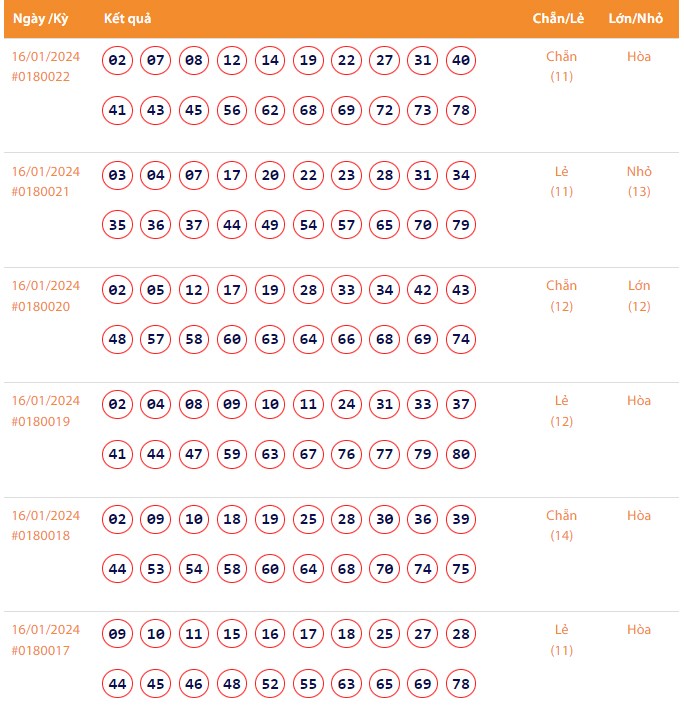
Task: Click ball 74 in draw #0180020
Action: point(461,340)
